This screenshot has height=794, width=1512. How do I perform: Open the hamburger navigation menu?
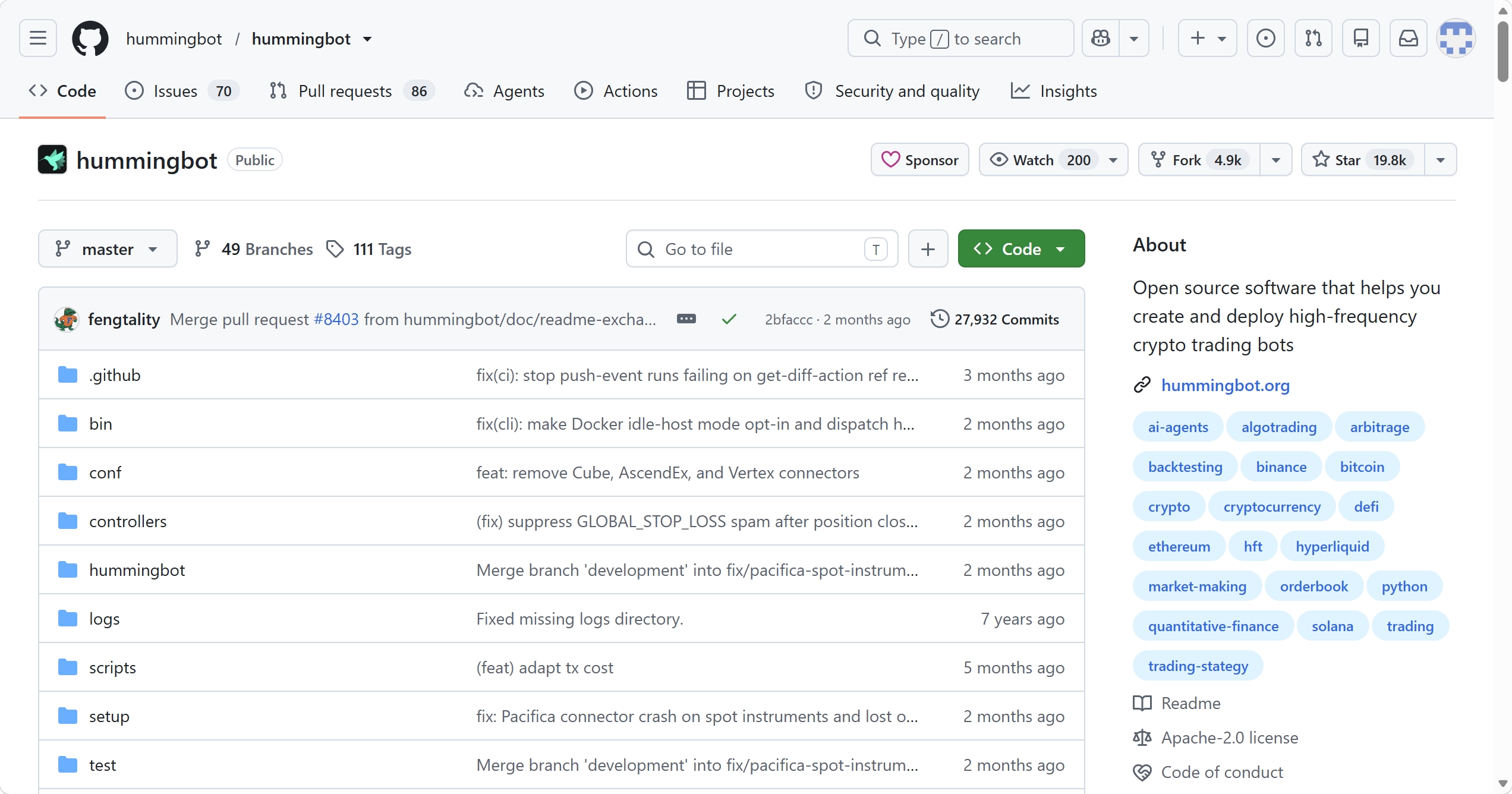(x=38, y=39)
